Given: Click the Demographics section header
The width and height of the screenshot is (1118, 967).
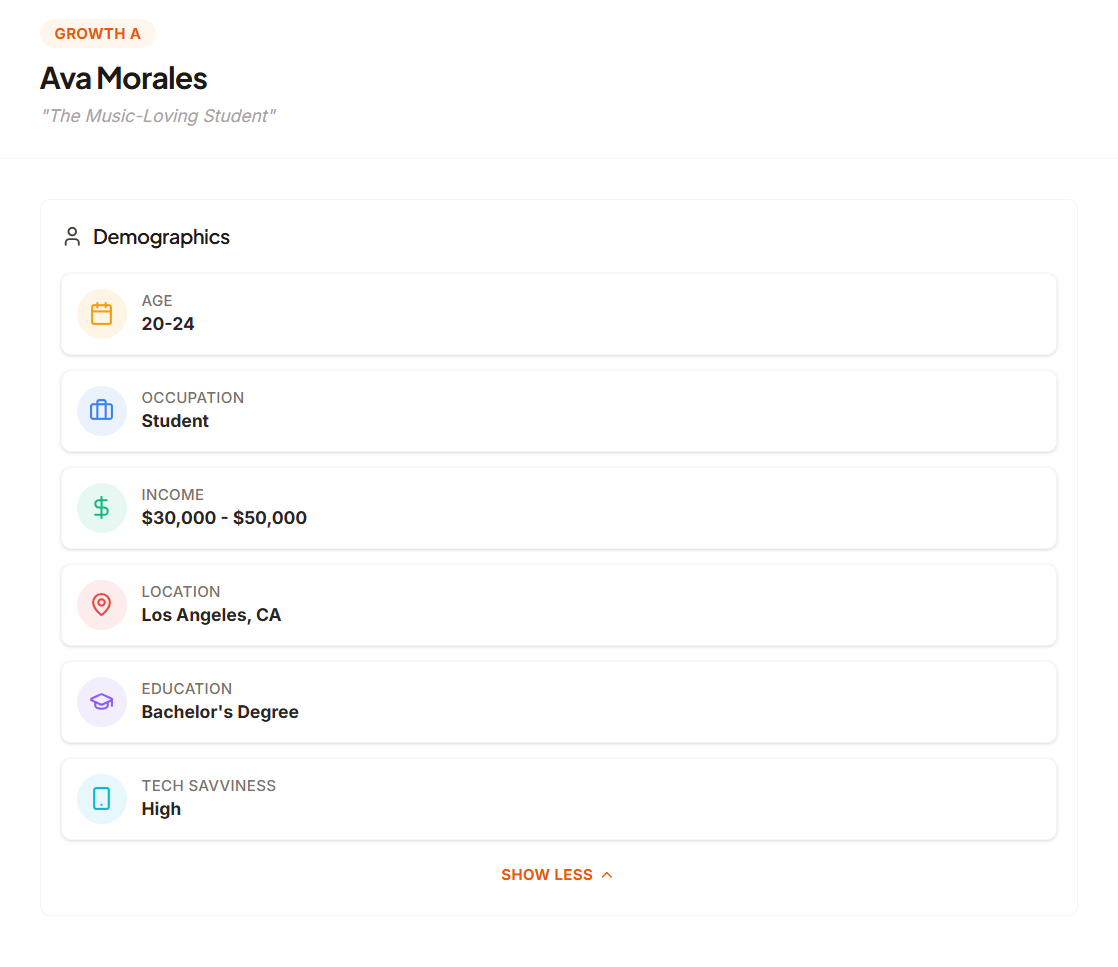Looking at the screenshot, I should (x=161, y=236).
